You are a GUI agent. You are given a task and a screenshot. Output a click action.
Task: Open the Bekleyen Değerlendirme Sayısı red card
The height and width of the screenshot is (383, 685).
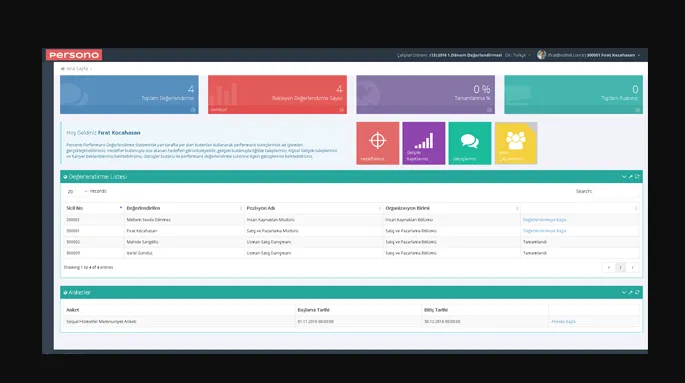[x=277, y=94]
